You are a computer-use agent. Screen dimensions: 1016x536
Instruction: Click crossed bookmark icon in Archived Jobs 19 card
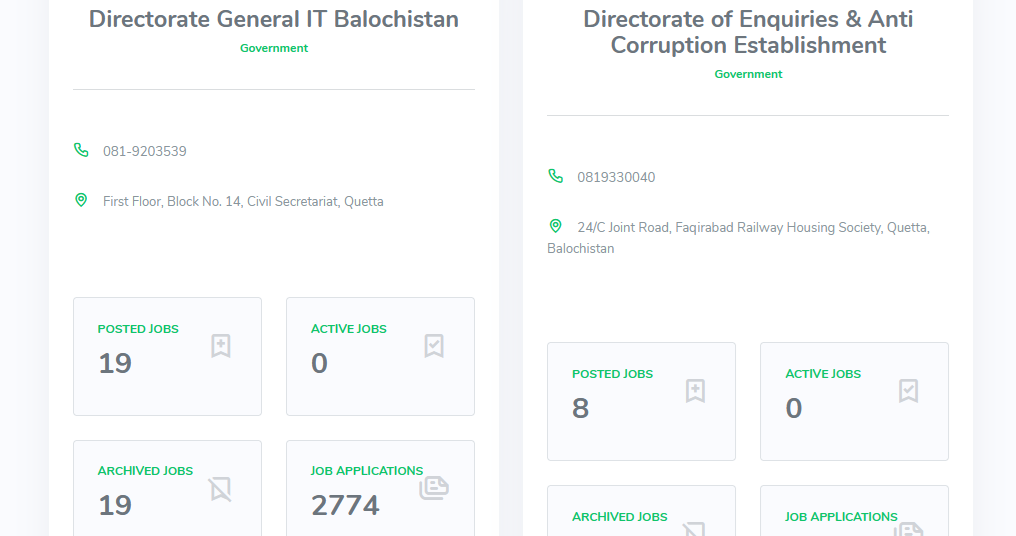click(x=220, y=489)
